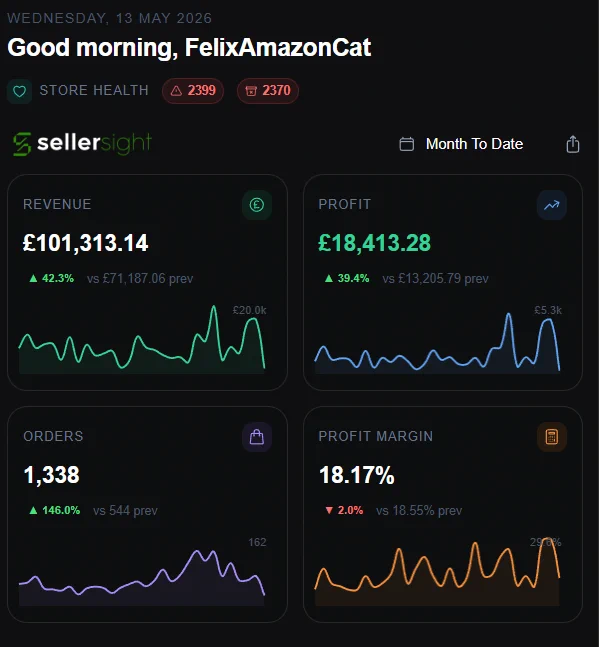Click the pound sign Revenue icon

257,205
